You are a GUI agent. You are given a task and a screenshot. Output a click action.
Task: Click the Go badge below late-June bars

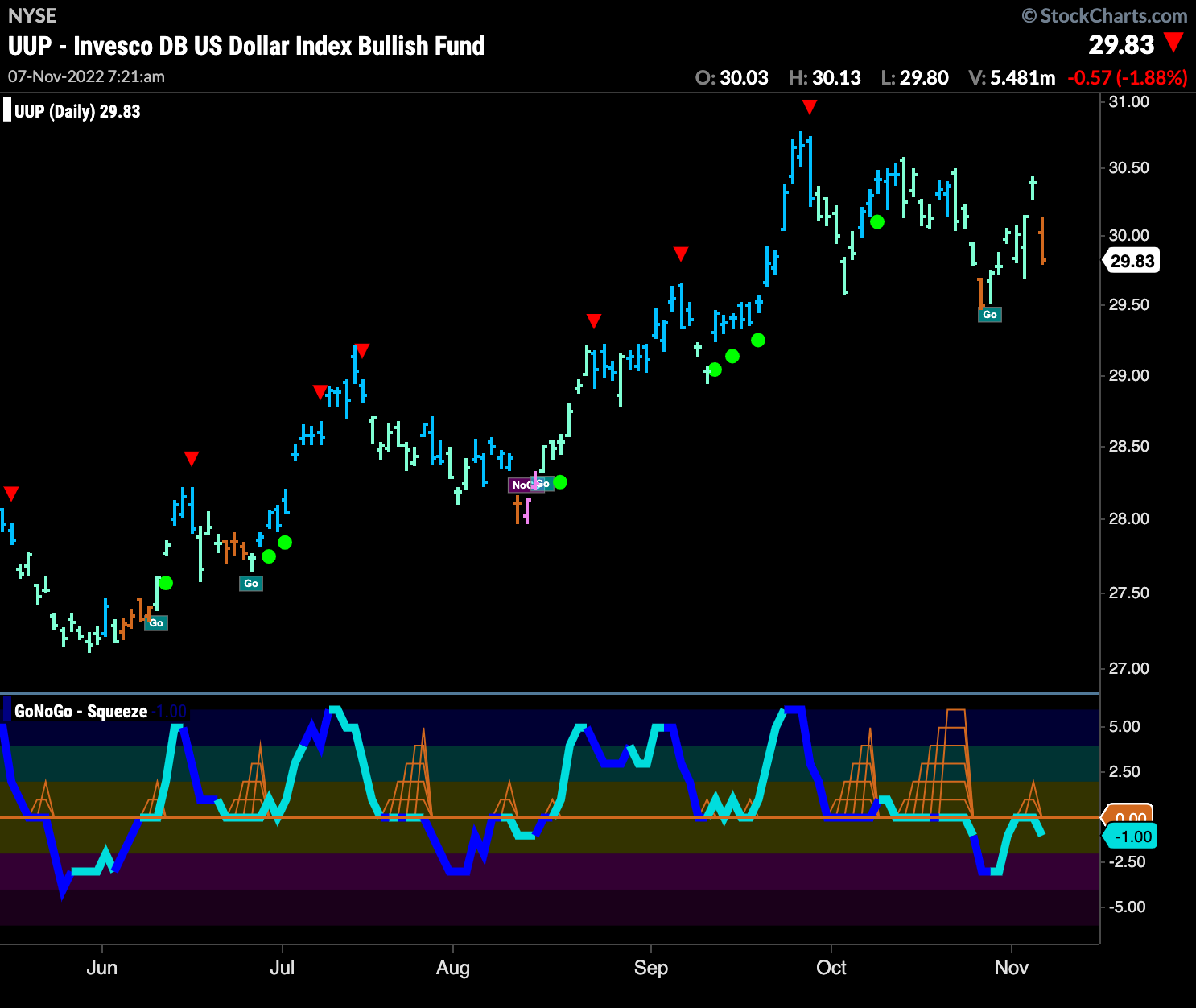click(x=251, y=584)
